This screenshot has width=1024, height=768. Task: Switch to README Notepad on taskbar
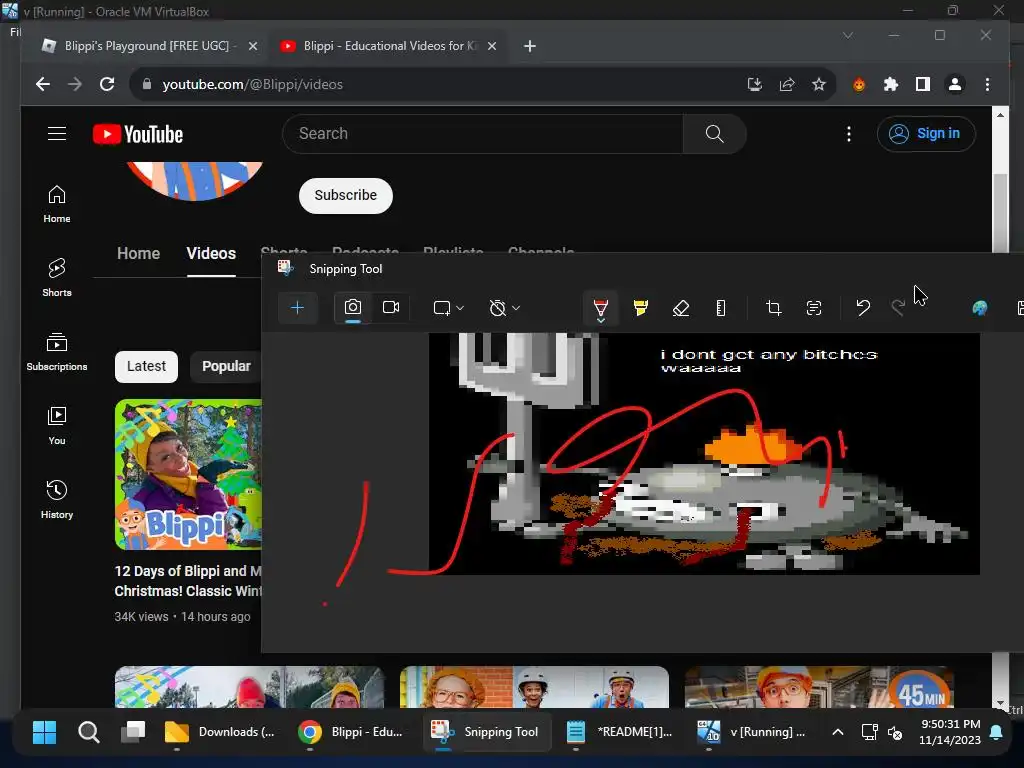pyautogui.click(x=620, y=732)
